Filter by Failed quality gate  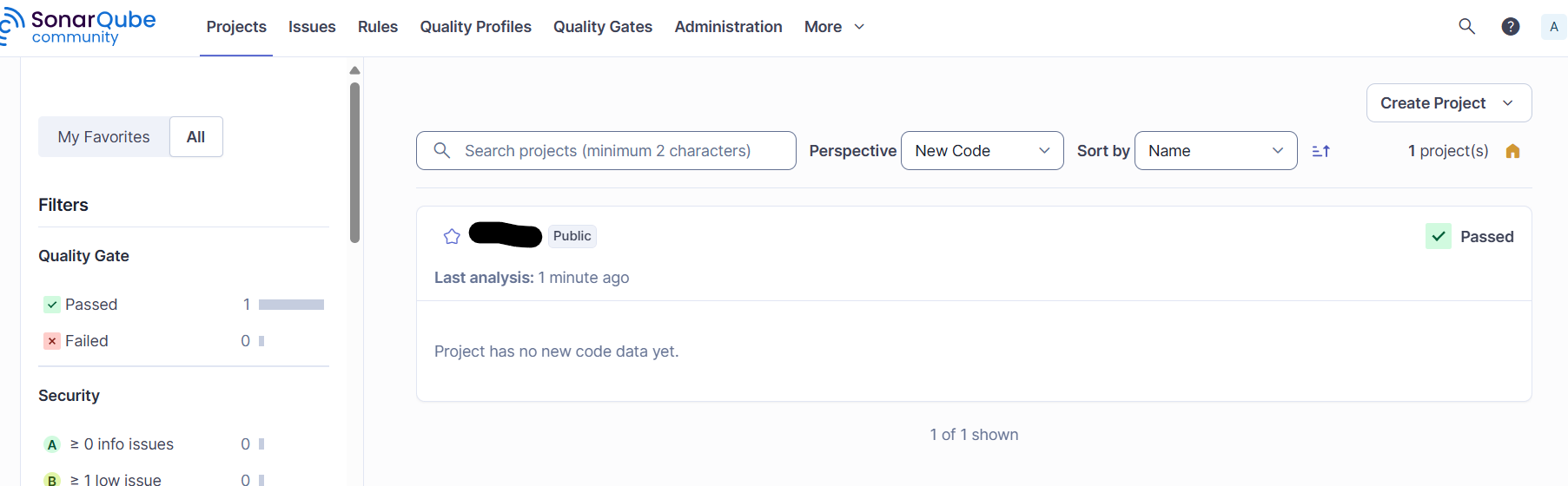[87, 341]
